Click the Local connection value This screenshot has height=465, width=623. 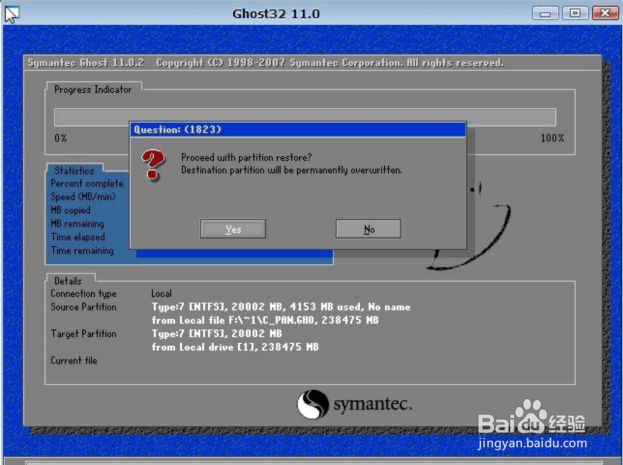point(161,294)
